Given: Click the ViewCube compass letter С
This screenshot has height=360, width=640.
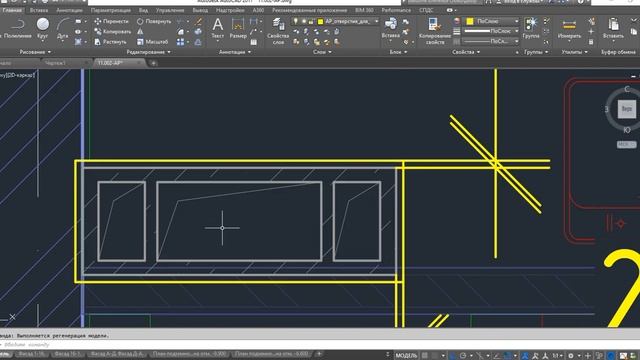Looking at the screenshot, I should 627,89.
